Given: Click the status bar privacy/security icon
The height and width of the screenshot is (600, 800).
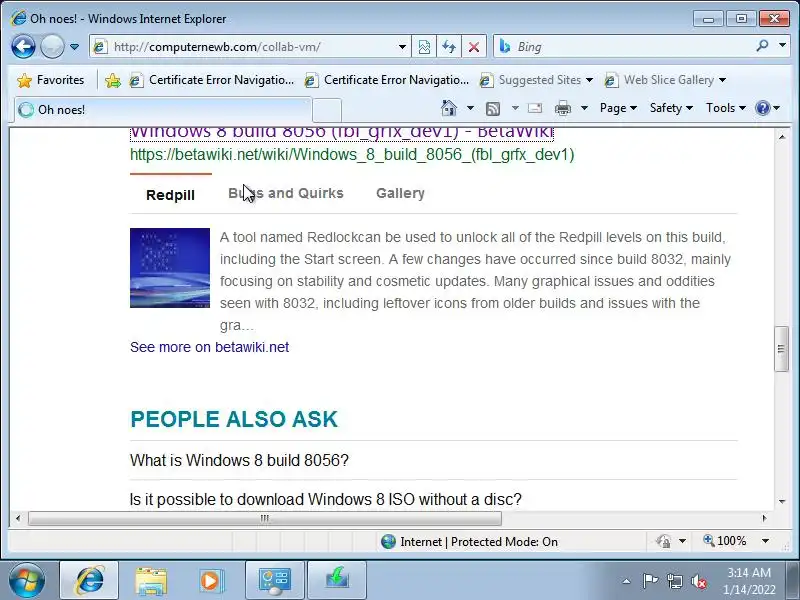Looking at the screenshot, I should tap(664, 541).
